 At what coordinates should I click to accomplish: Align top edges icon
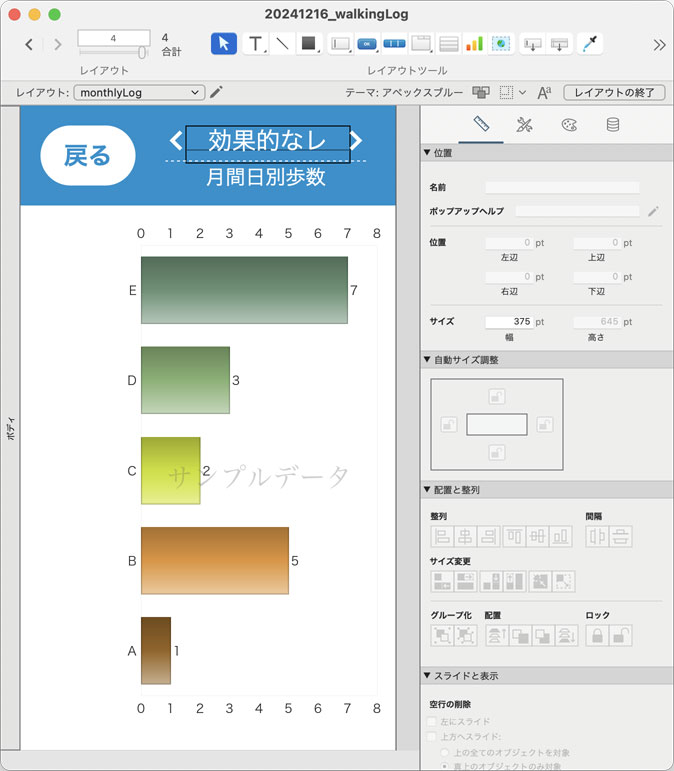515,536
